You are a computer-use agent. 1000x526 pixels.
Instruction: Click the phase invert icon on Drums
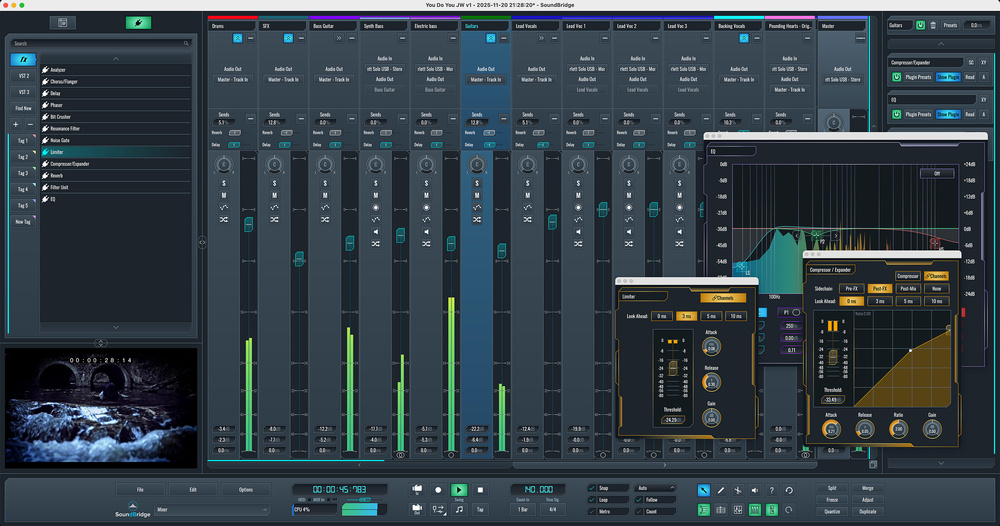pyautogui.click(x=224, y=219)
